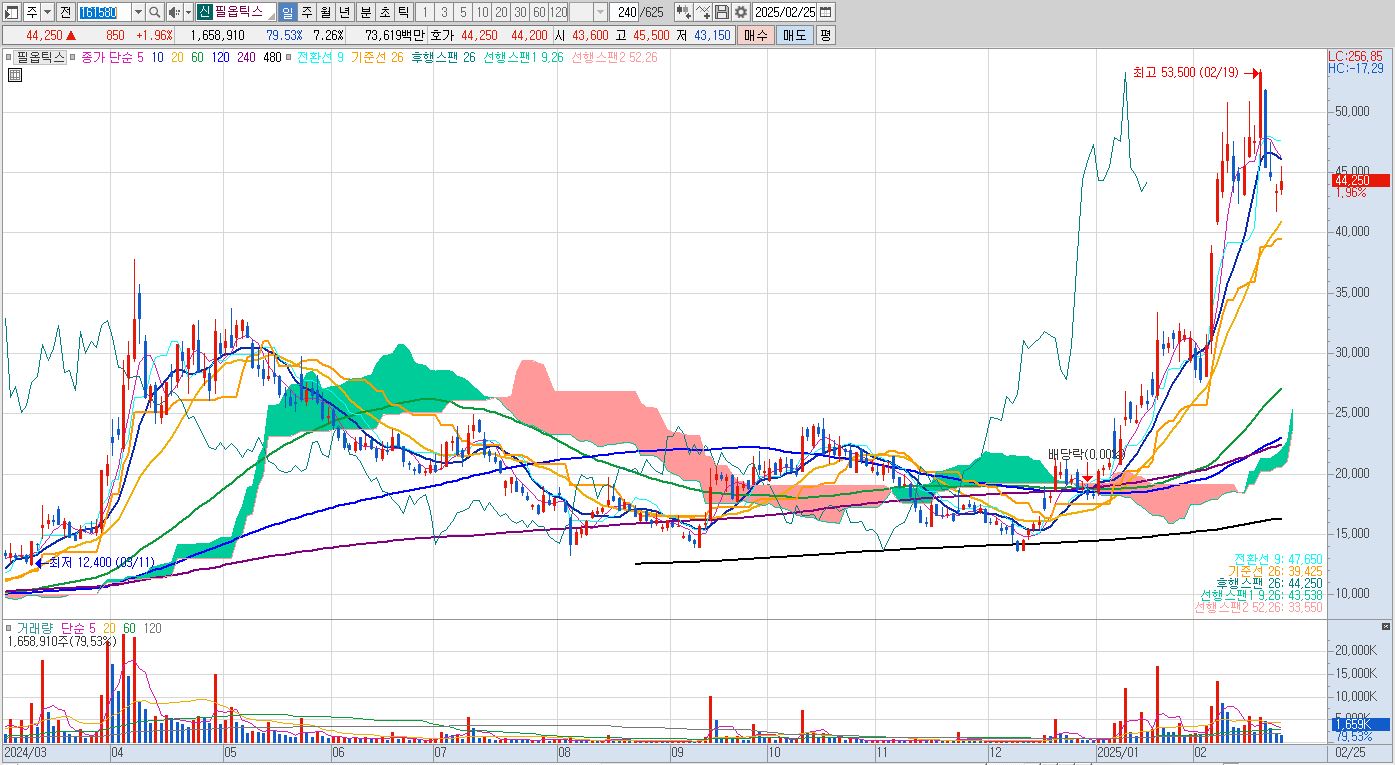1395x765 pixels.
Task: Click the stock code input field 161580
Action: 104,12
